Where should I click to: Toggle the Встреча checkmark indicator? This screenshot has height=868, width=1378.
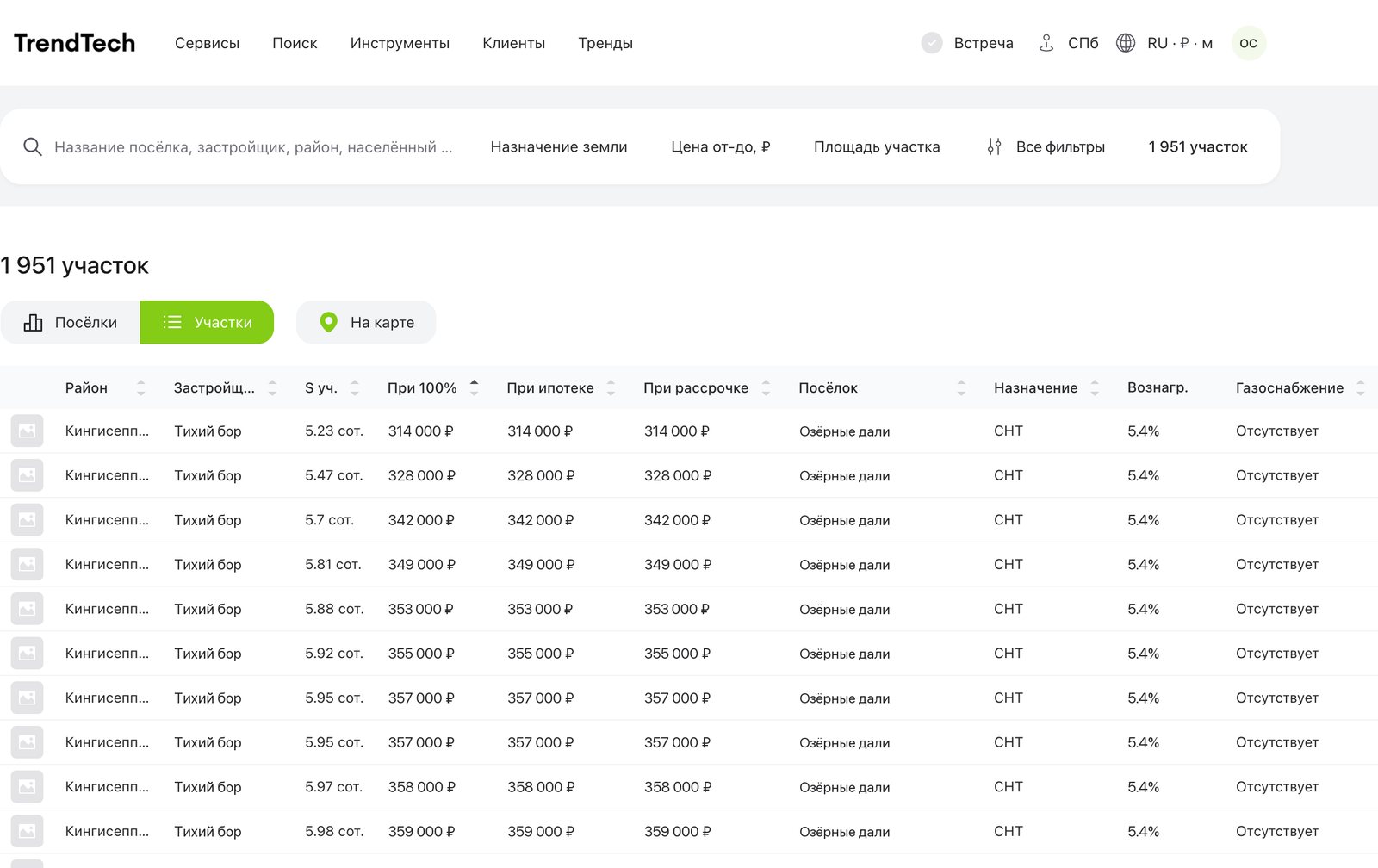point(932,43)
